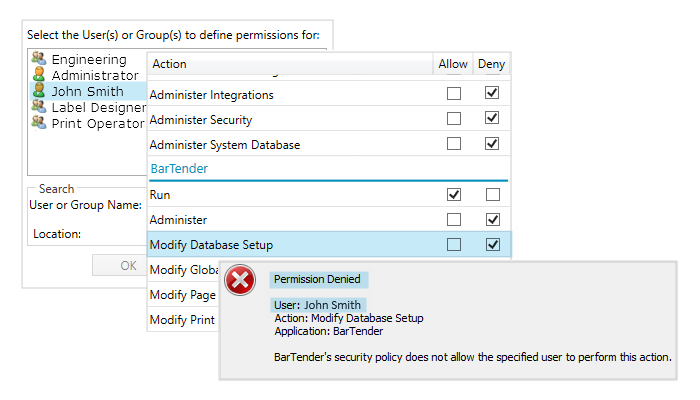Click the Deny column header

(x=491, y=64)
